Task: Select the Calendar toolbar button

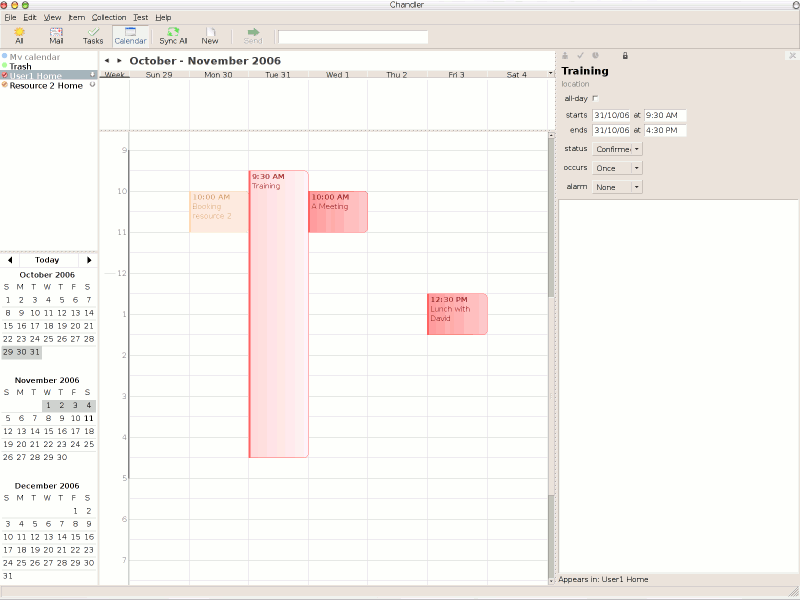Action: pyautogui.click(x=130, y=36)
